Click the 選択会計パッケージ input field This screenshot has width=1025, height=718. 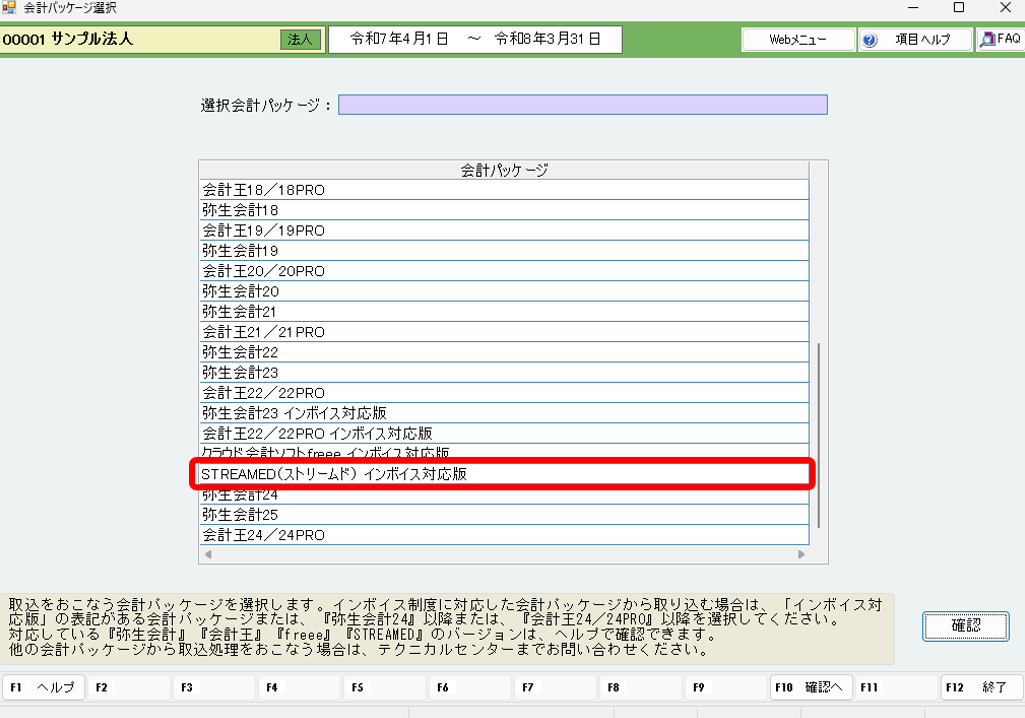[x=582, y=105]
